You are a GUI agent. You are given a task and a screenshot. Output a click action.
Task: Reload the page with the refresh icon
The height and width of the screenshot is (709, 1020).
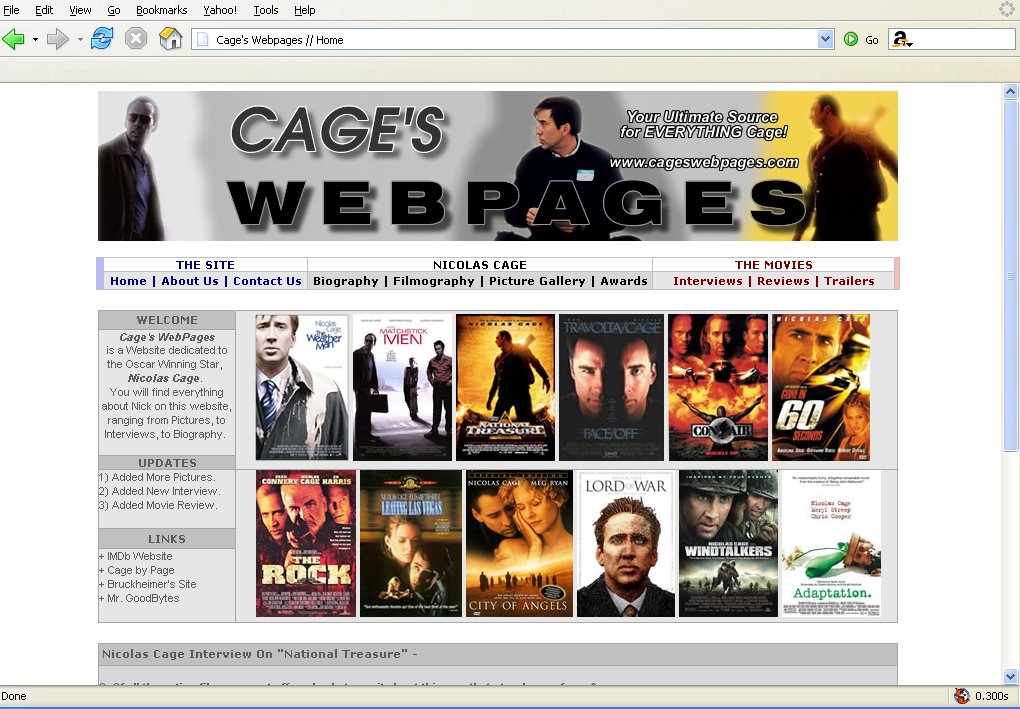[101, 39]
